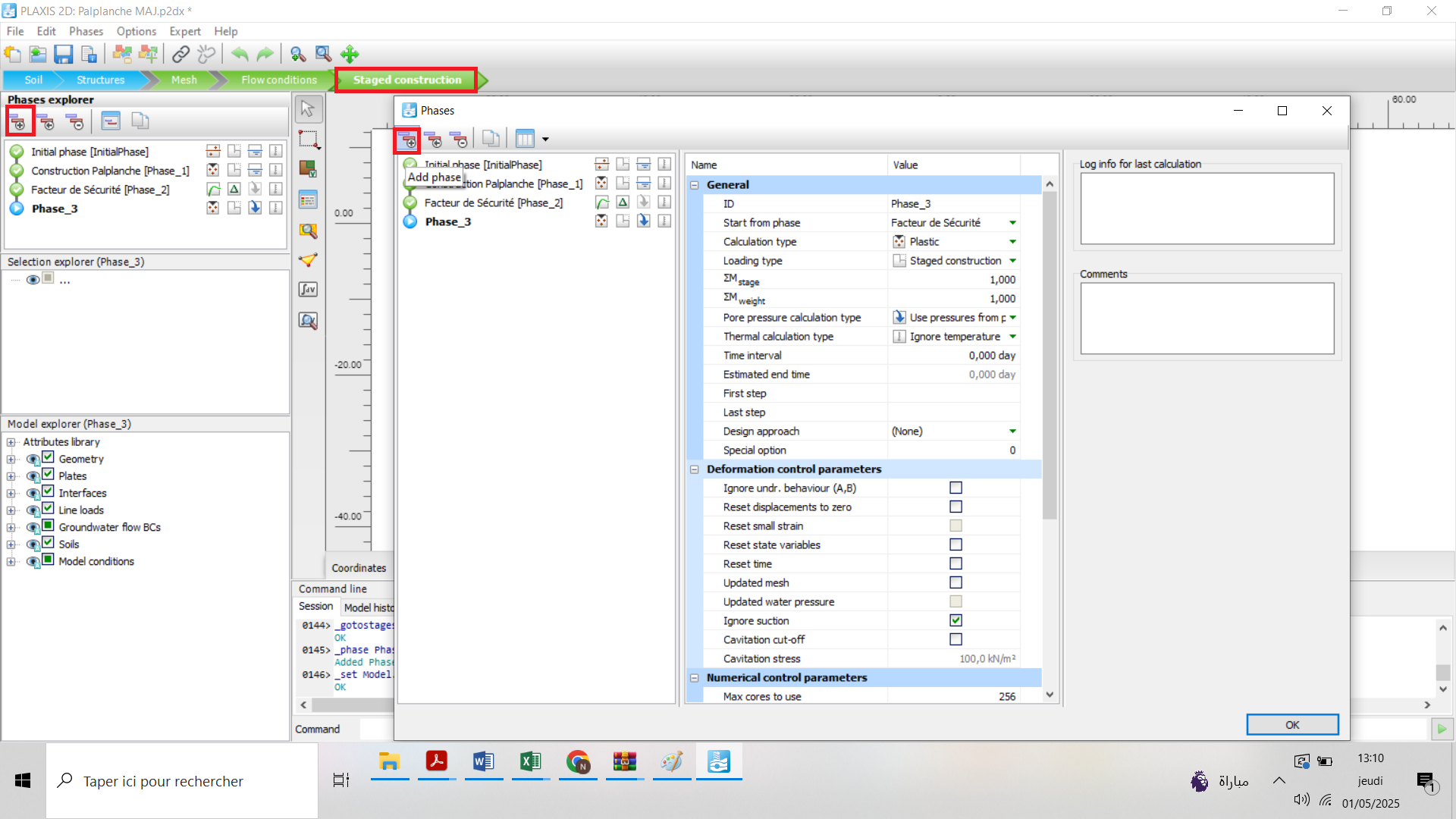
Task: Open the Calculation type dropdown showing Plastic
Action: point(1012,241)
